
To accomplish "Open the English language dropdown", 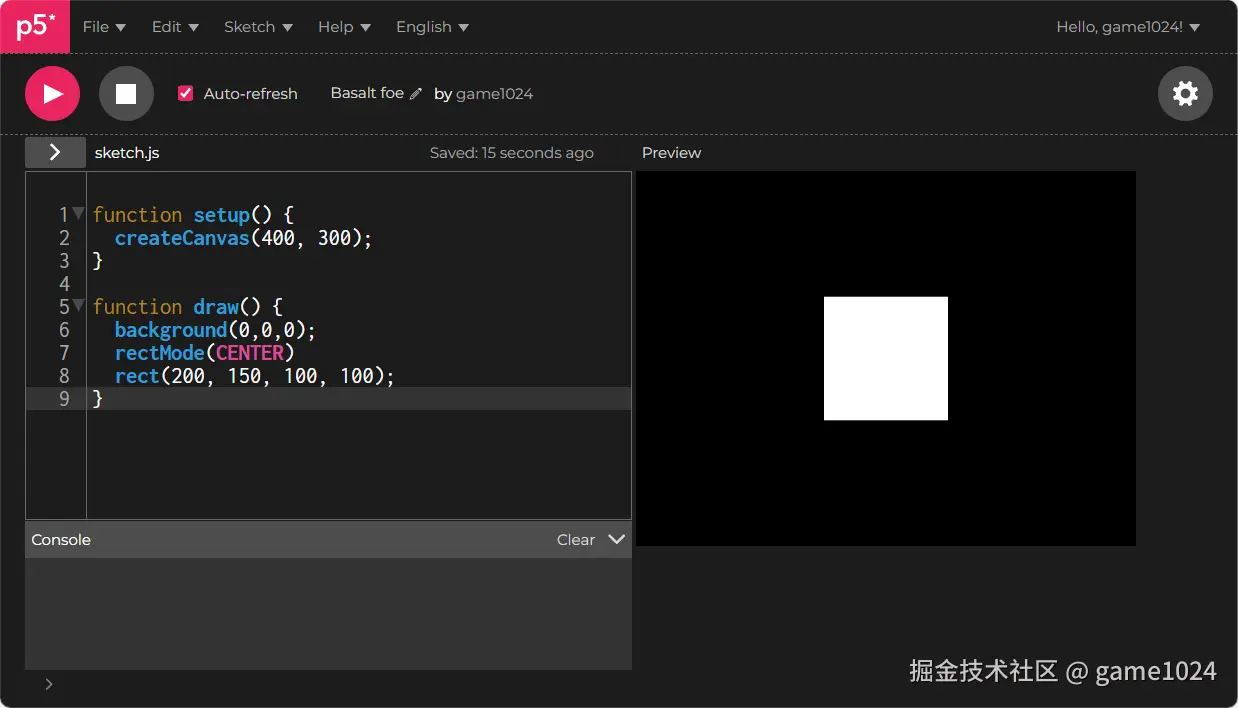I will 432,27.
